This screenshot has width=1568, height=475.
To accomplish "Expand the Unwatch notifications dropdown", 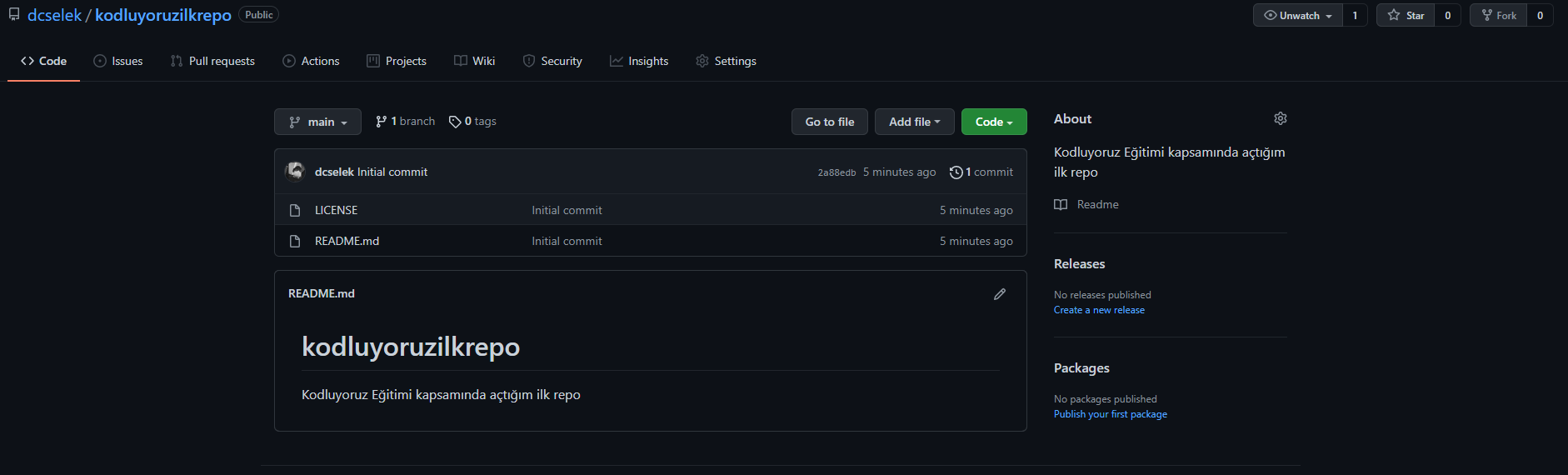I will [1298, 15].
